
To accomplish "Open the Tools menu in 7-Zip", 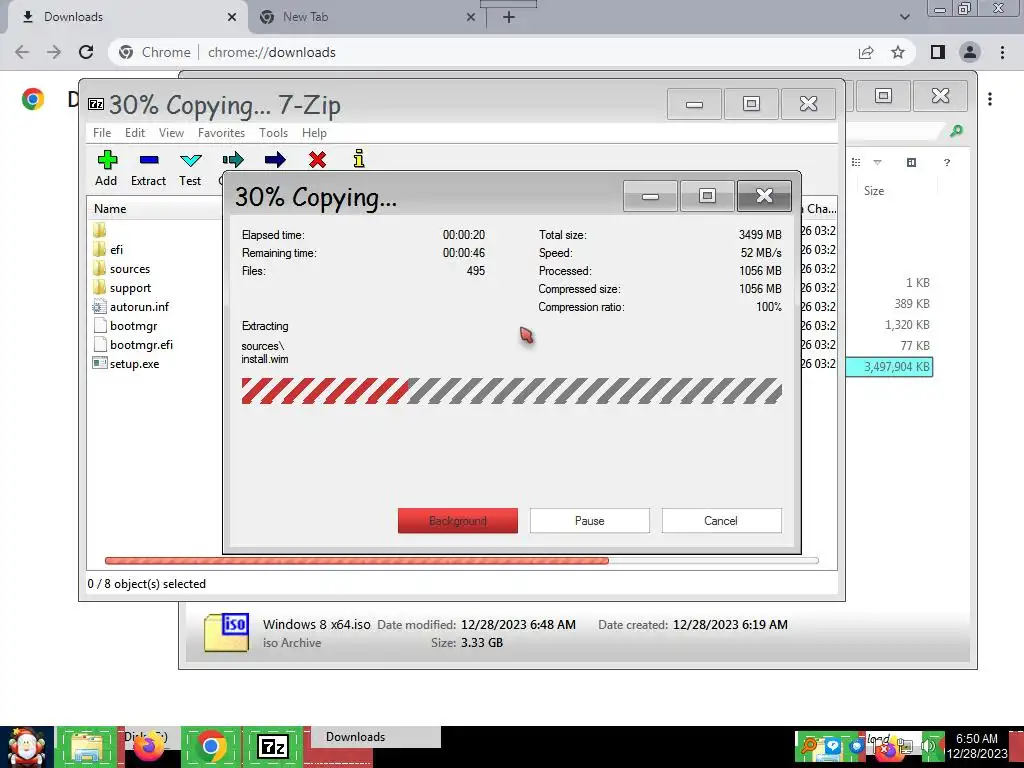I will pyautogui.click(x=273, y=133).
